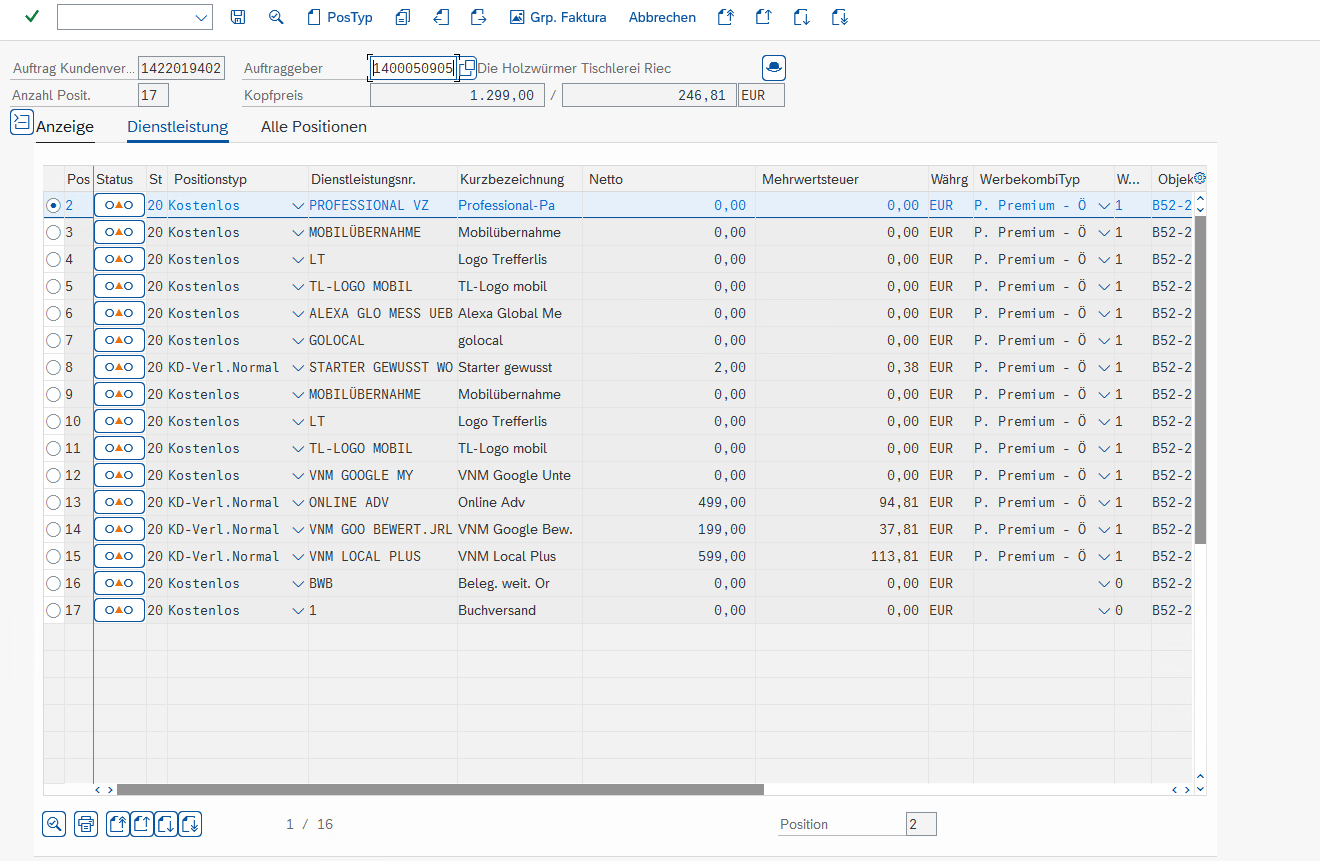Screen dimensions: 1320x861
Task: Click the top toolbar search-check magnifier icon
Action: coord(276,17)
